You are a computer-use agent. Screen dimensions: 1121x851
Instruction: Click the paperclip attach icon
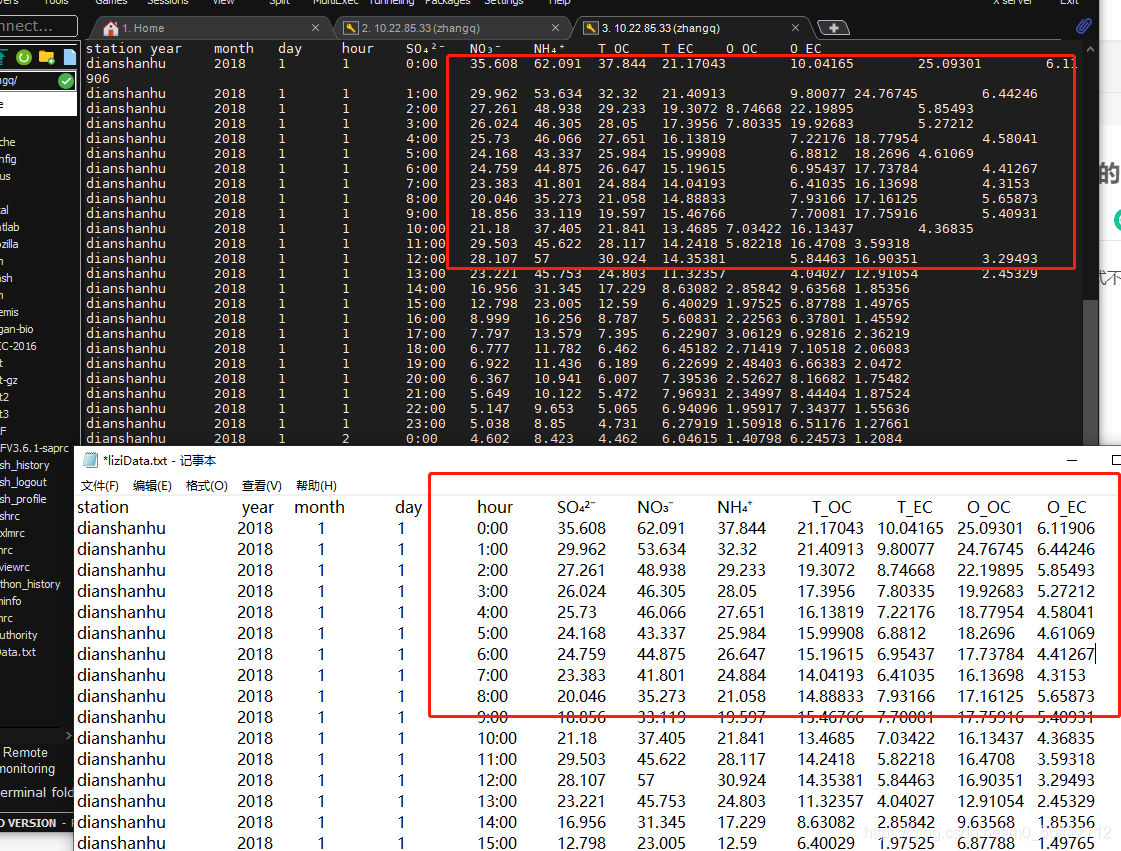pyautogui.click(x=1084, y=26)
